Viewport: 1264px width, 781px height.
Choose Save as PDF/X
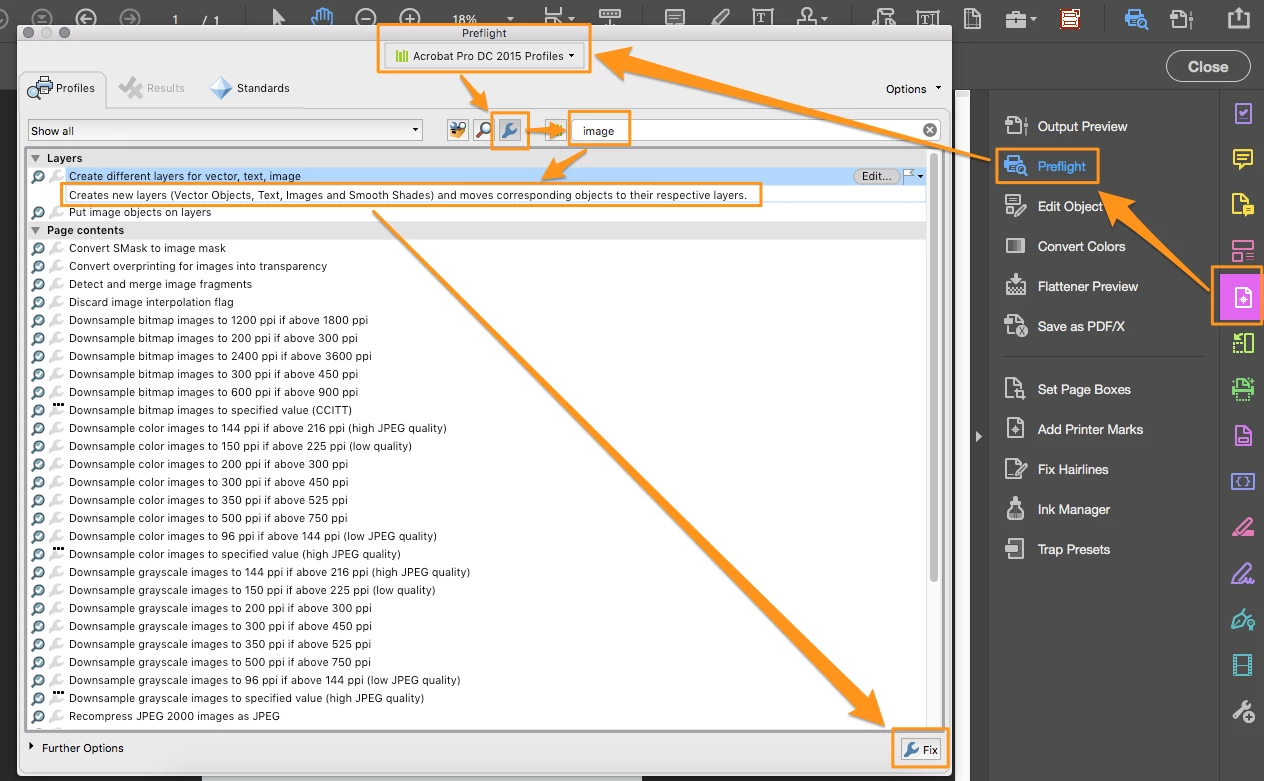coord(1064,326)
